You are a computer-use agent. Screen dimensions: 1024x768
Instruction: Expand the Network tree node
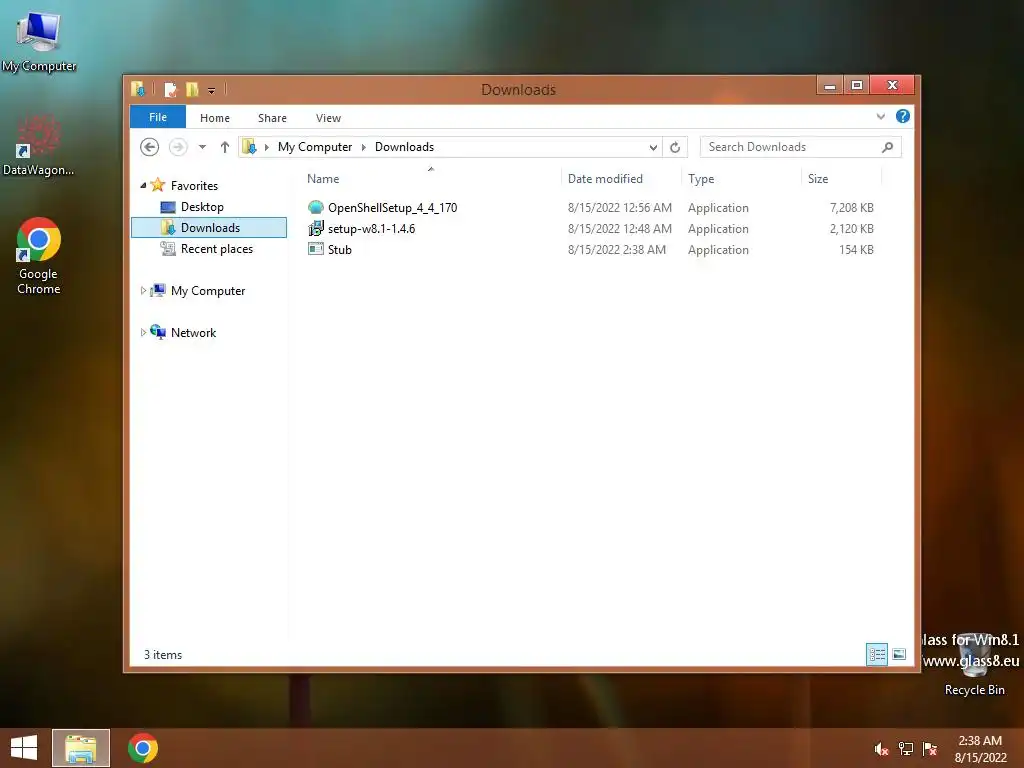click(x=143, y=332)
